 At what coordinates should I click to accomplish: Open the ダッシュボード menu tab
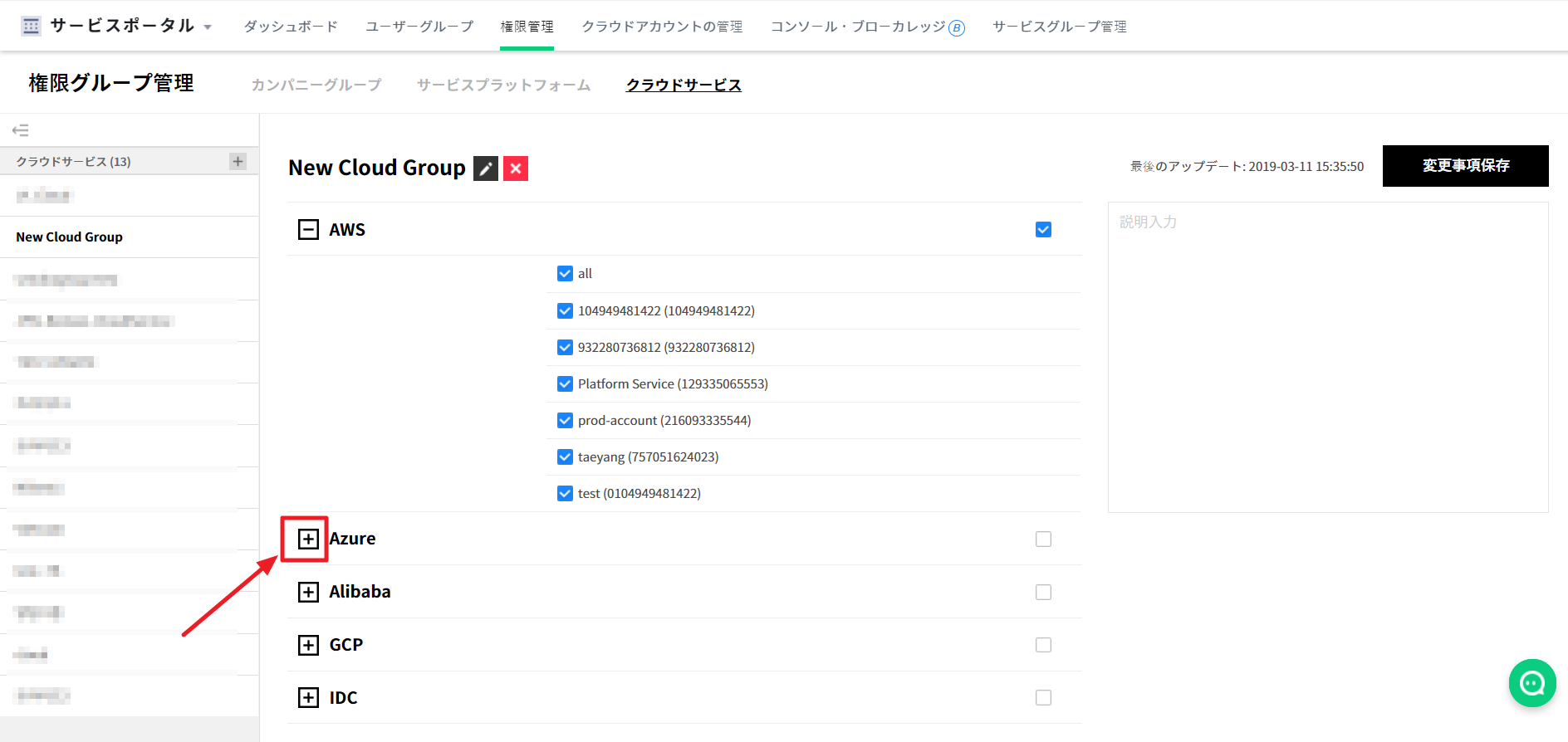291,27
